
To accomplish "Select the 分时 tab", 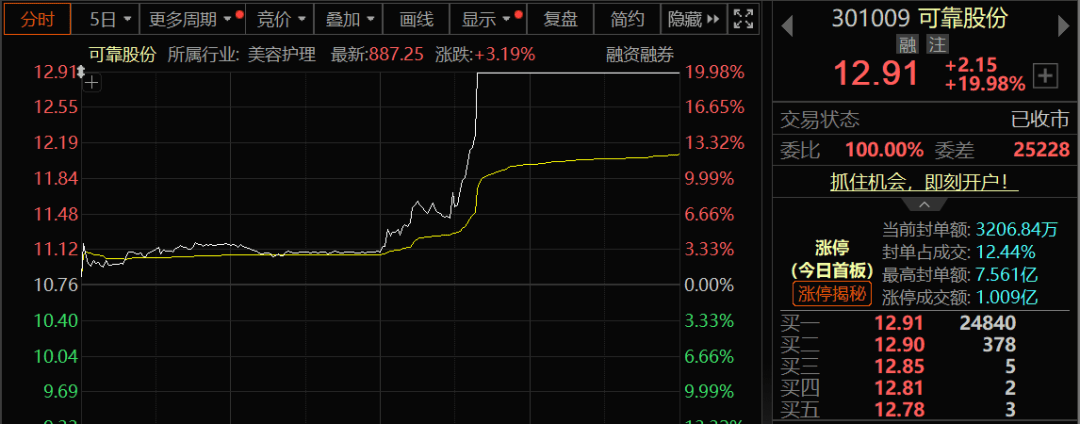I will click(x=37, y=19).
